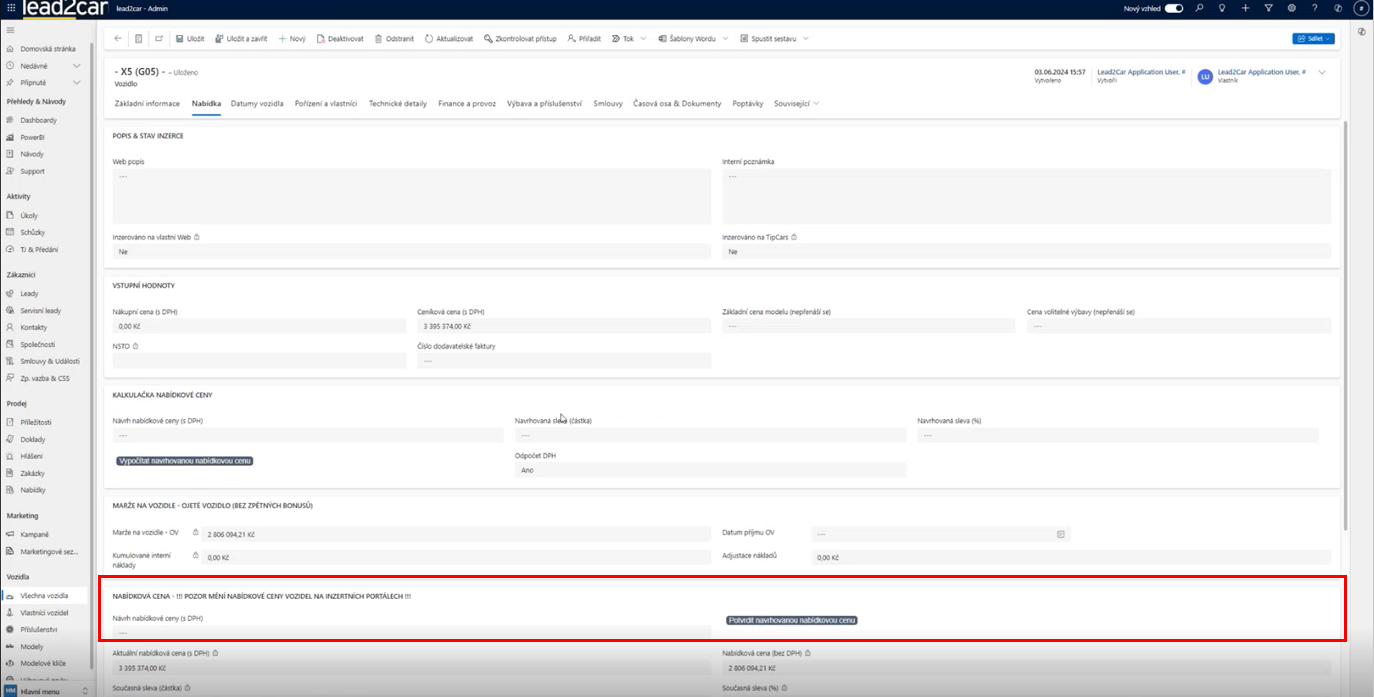The height and width of the screenshot is (697, 1374).
Task: Click the Web popis text field
Action: tap(411, 195)
